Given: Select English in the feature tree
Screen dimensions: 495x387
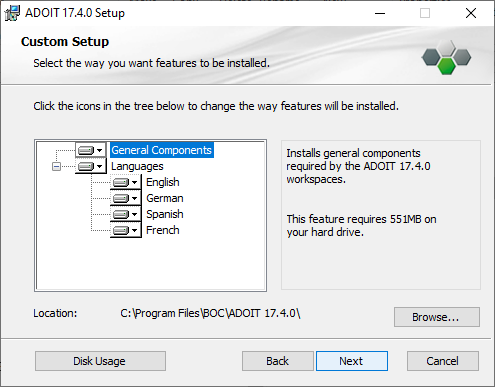Looking at the screenshot, I should tap(163, 182).
